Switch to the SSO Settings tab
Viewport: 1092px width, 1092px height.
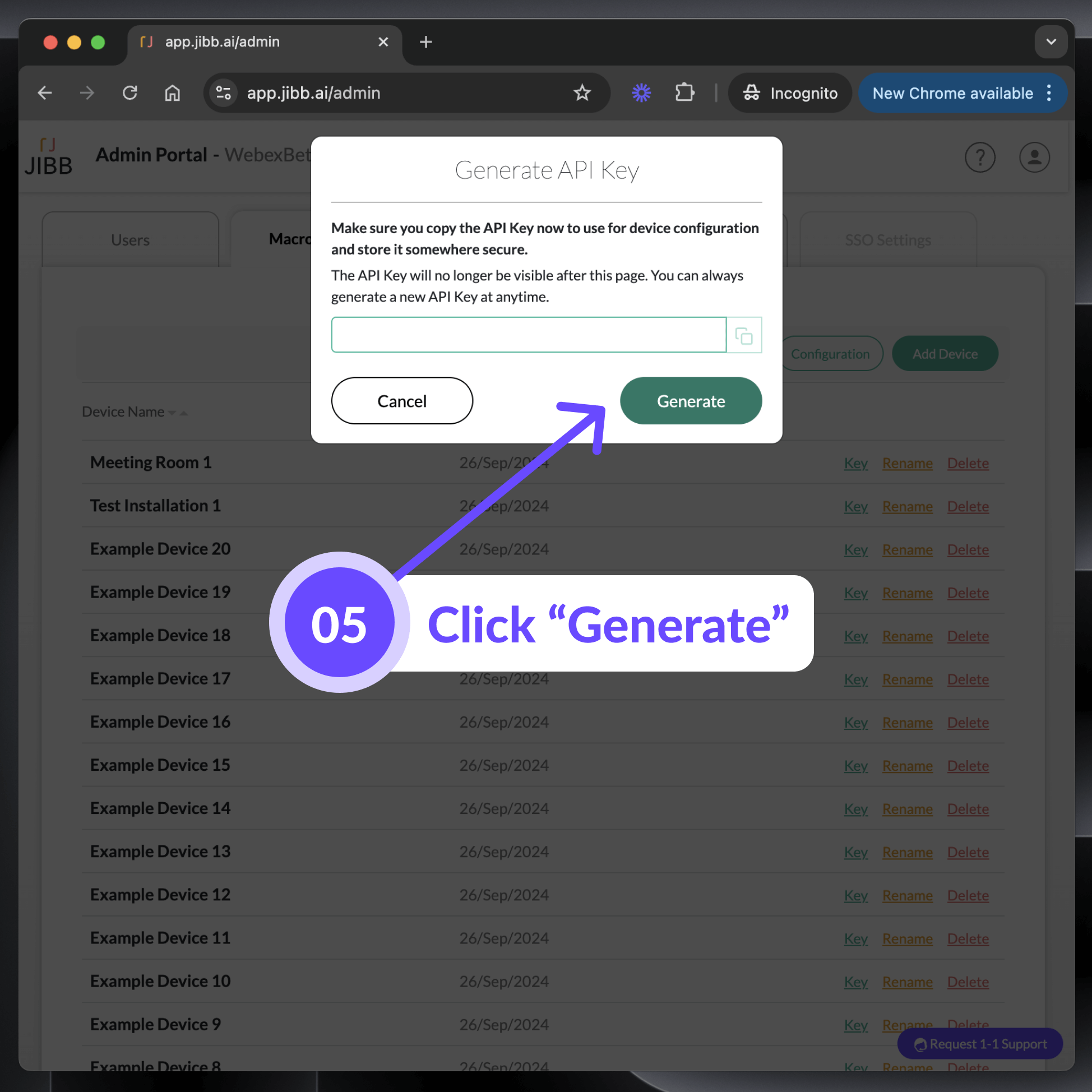click(x=888, y=240)
